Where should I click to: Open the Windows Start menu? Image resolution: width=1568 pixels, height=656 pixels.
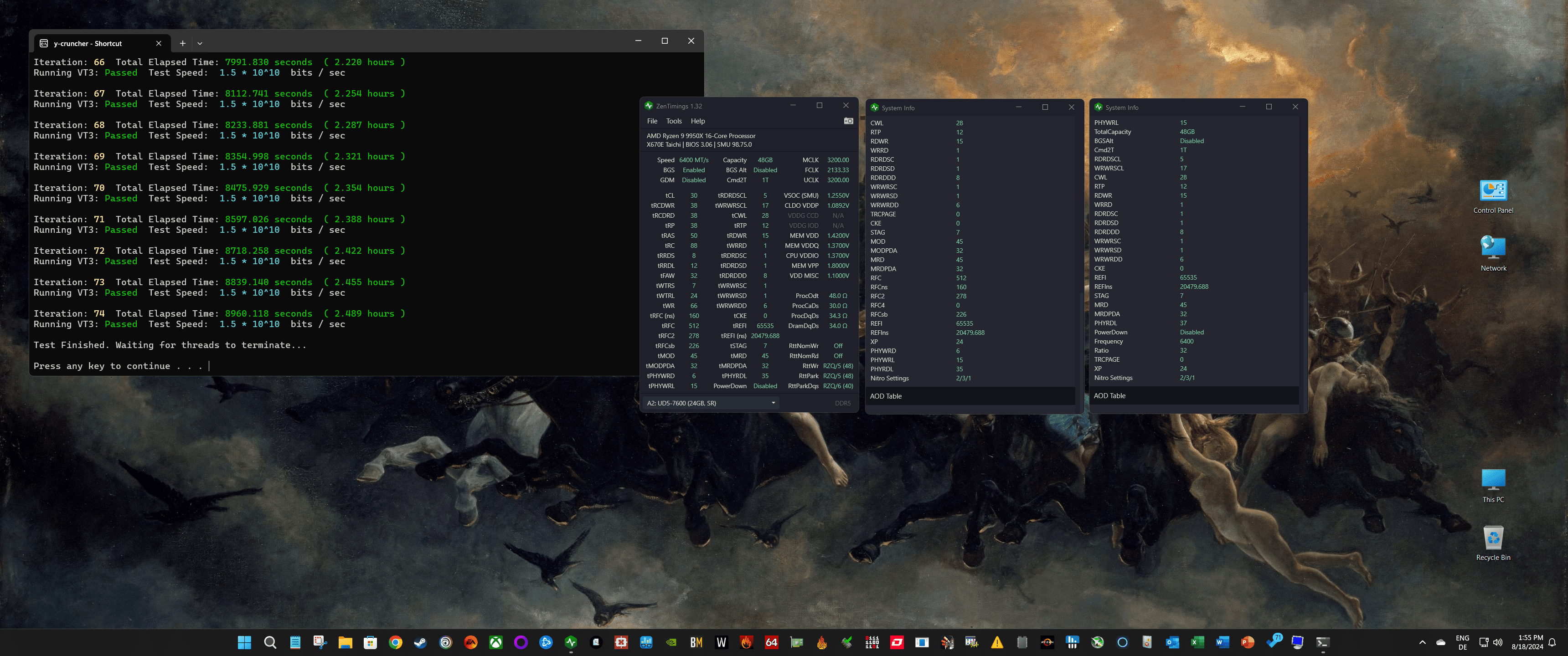(x=244, y=642)
